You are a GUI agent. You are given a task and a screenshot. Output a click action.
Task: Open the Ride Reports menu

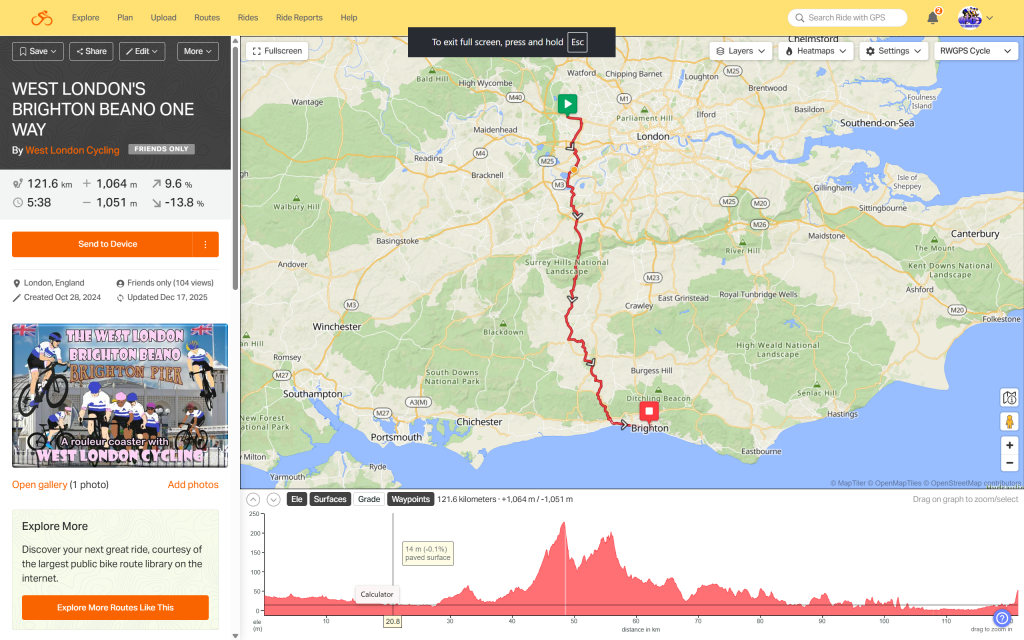[x=299, y=18]
